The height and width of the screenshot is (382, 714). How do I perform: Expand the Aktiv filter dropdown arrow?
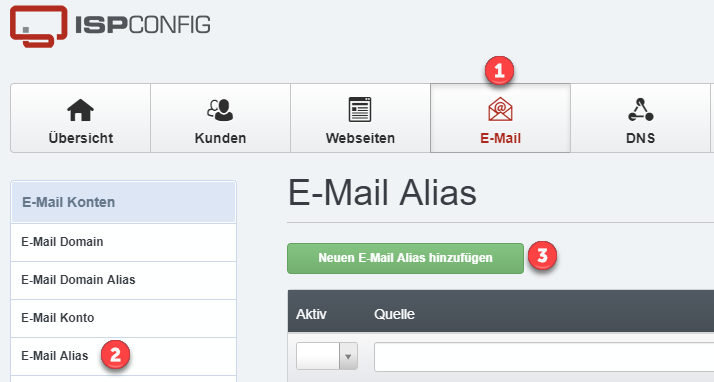(348, 357)
